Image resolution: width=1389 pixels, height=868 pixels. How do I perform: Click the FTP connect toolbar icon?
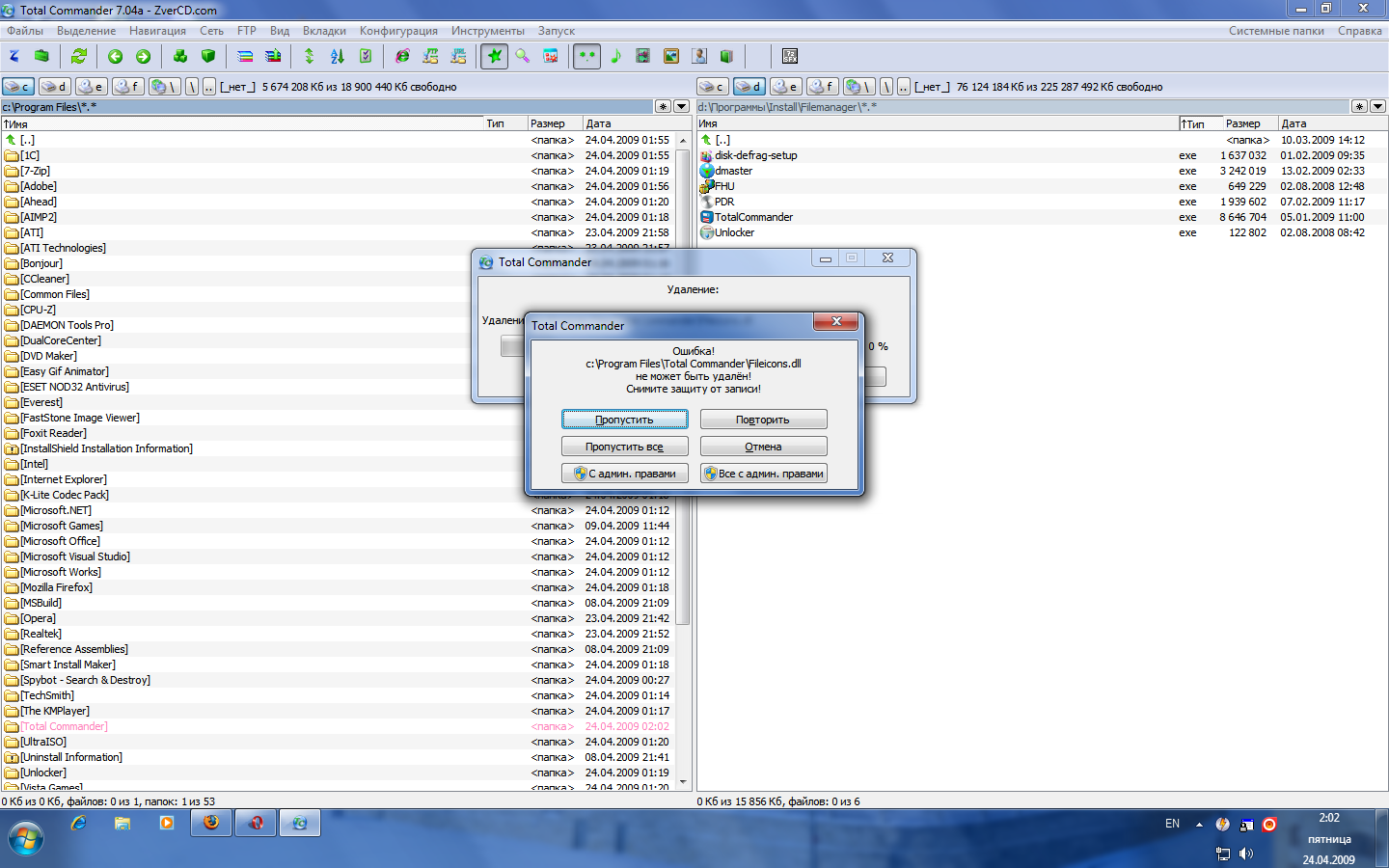430,56
